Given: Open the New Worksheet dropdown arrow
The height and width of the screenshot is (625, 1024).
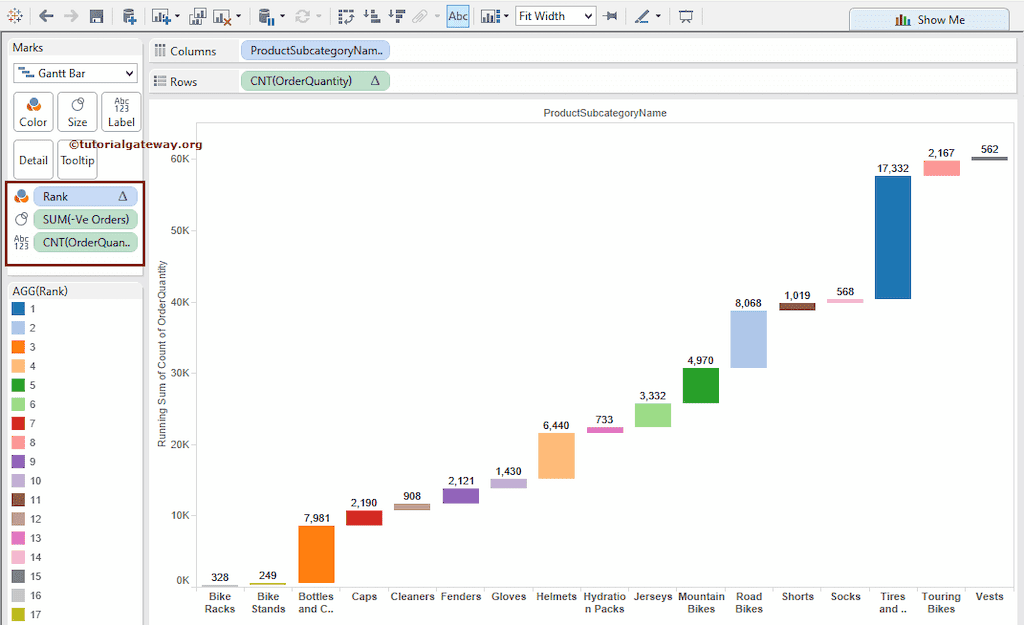Looking at the screenshot, I should (x=177, y=16).
